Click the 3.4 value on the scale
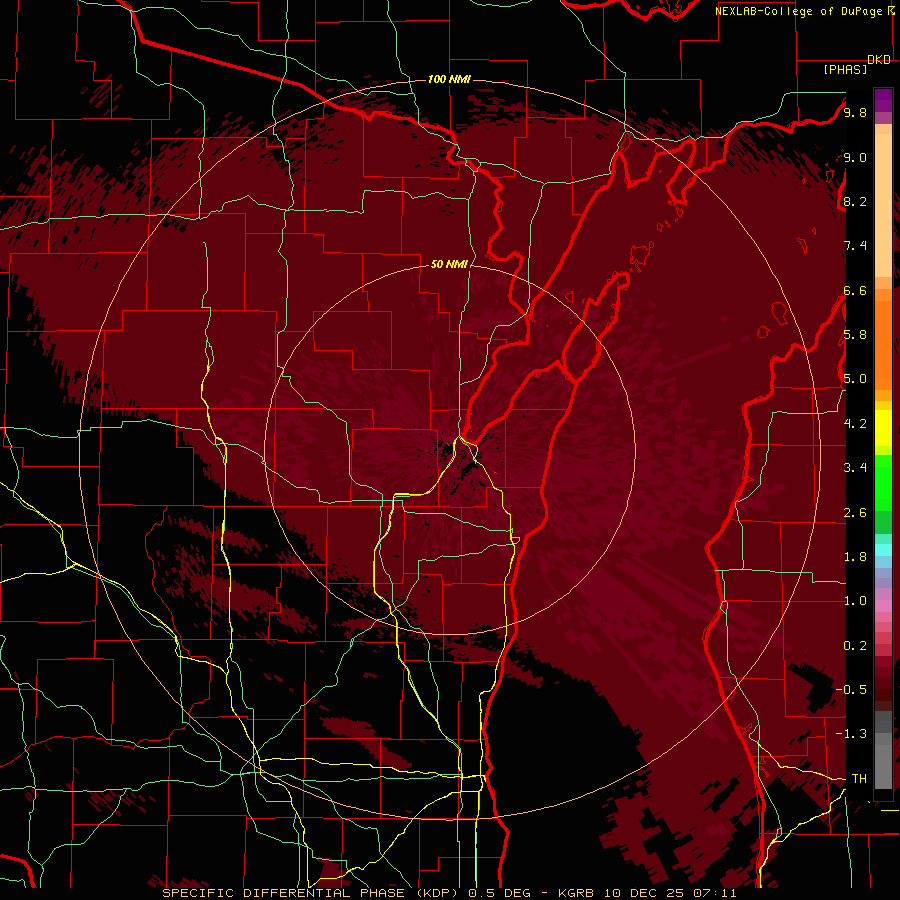 tap(855, 468)
